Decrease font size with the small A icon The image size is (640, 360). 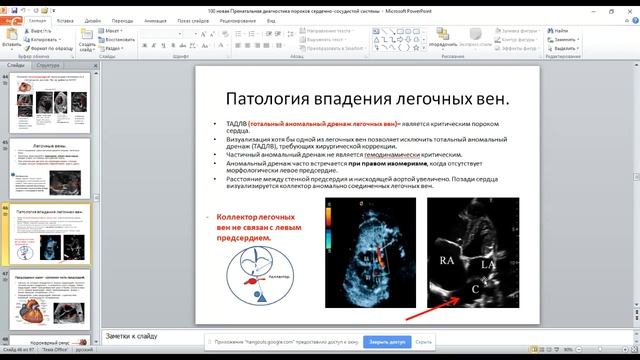pyautogui.click(x=212, y=35)
